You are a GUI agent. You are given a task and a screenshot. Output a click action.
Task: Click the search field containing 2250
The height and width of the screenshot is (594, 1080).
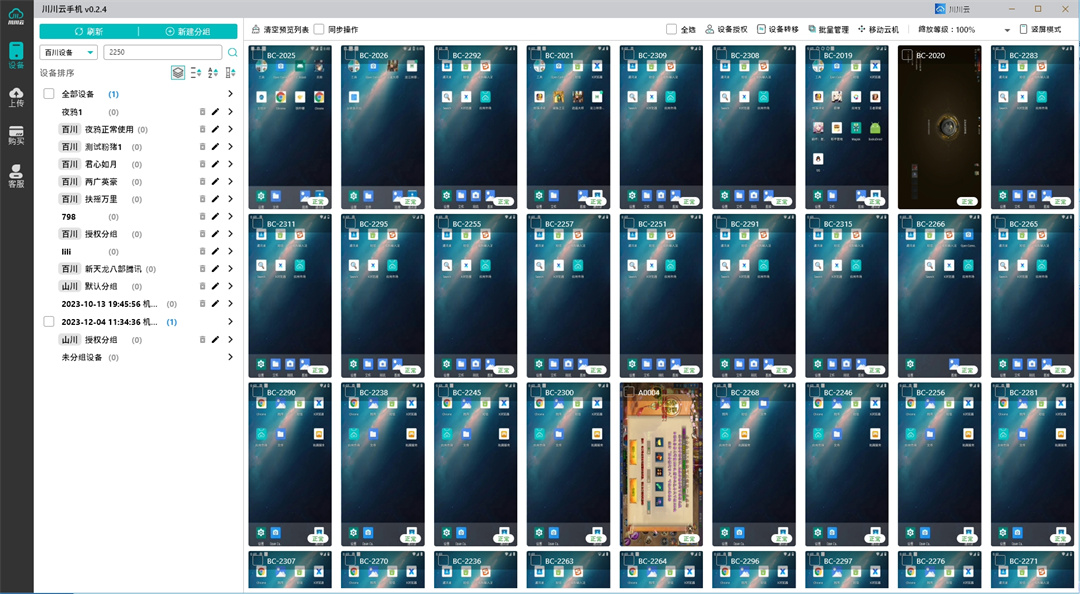162,53
